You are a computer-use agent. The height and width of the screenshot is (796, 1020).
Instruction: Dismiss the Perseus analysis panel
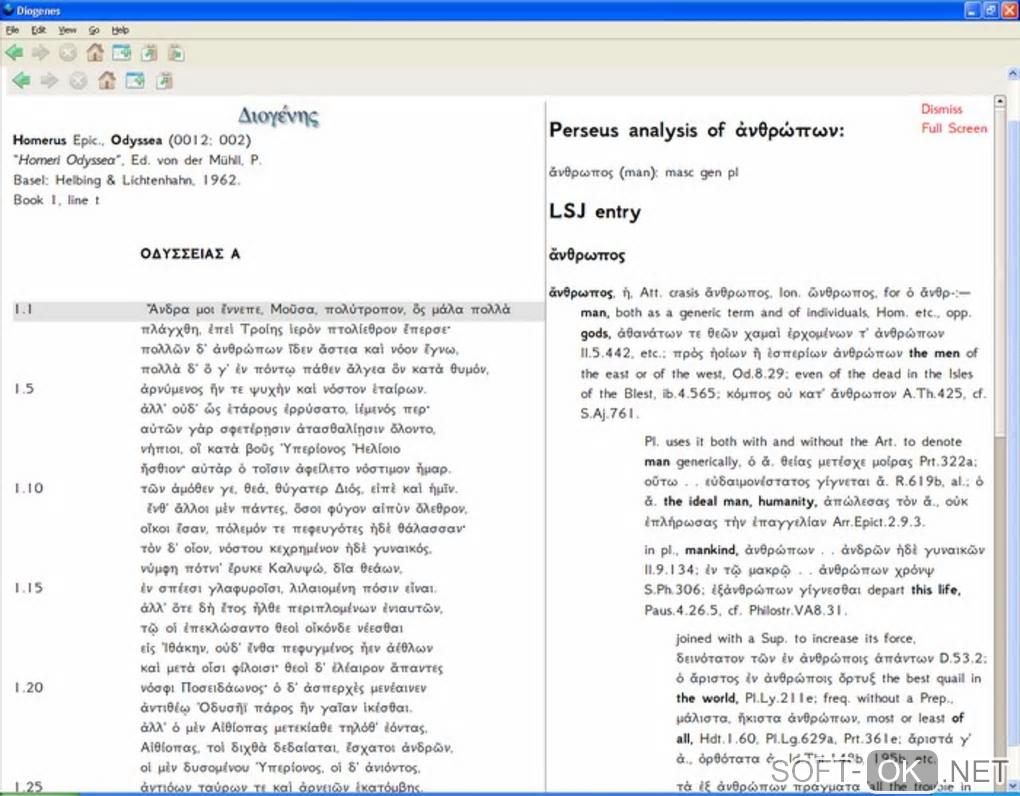[x=941, y=109]
